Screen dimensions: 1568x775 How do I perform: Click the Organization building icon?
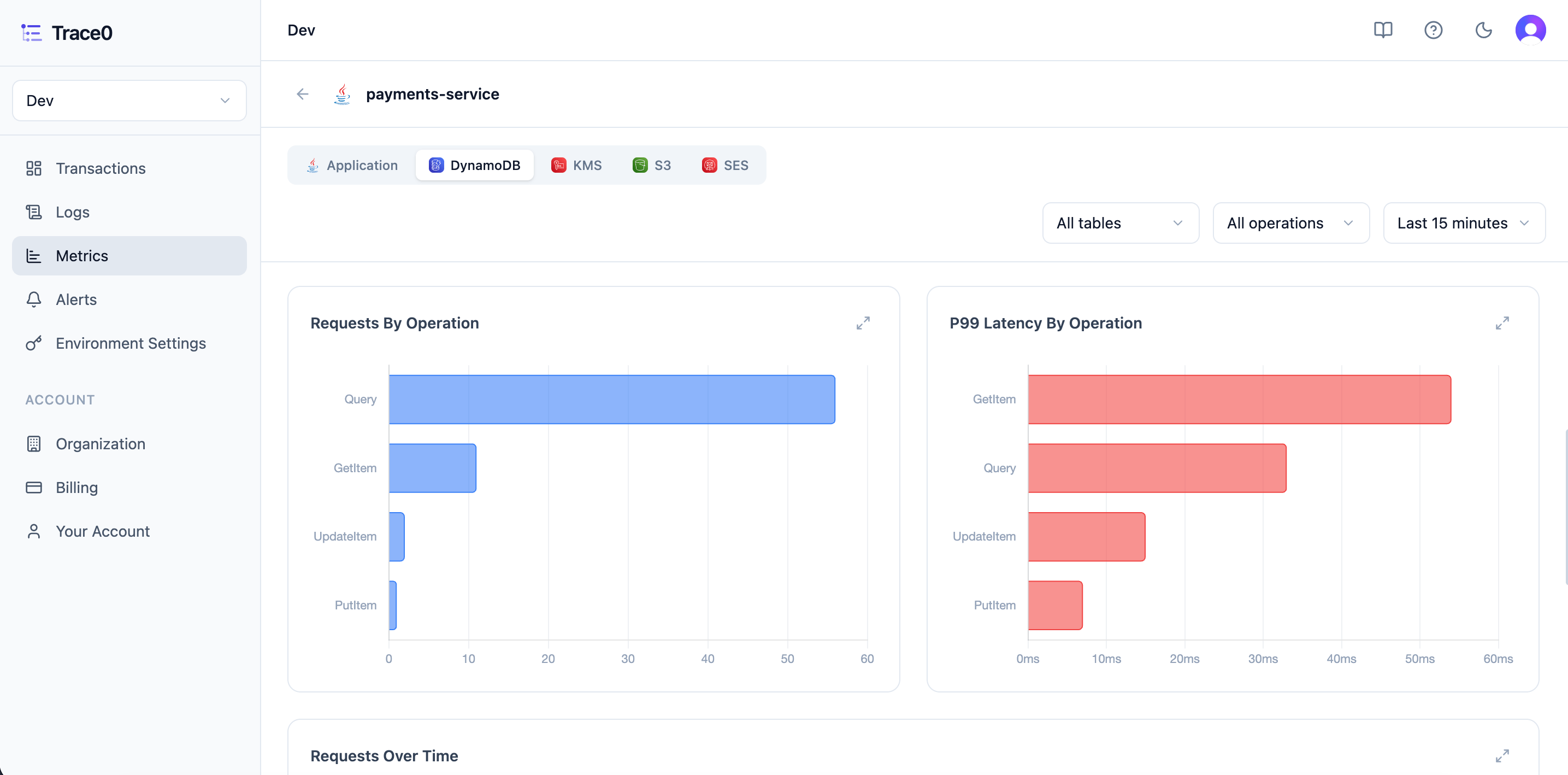[x=33, y=444]
